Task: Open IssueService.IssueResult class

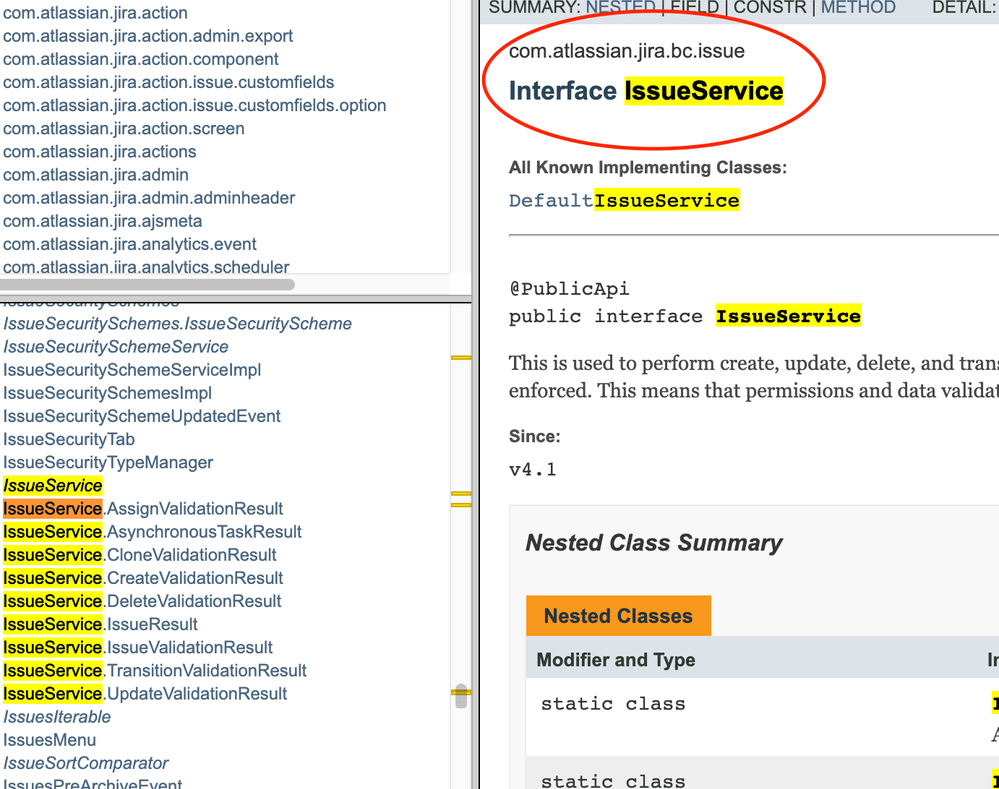Action: (100, 624)
